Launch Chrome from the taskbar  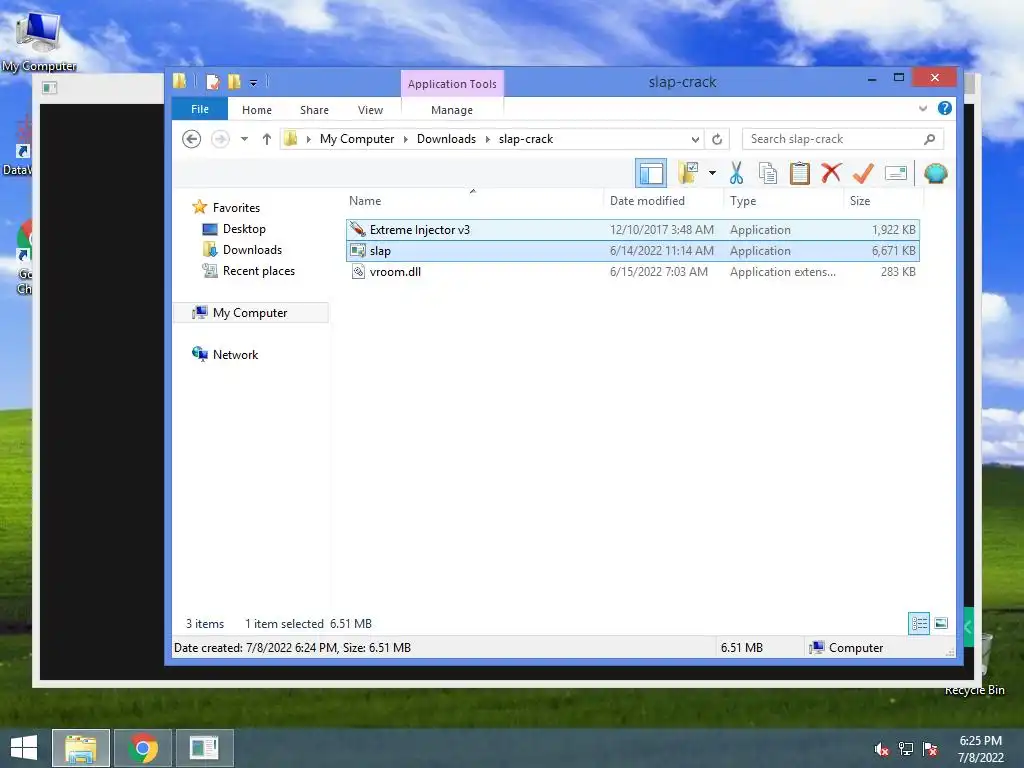point(142,748)
